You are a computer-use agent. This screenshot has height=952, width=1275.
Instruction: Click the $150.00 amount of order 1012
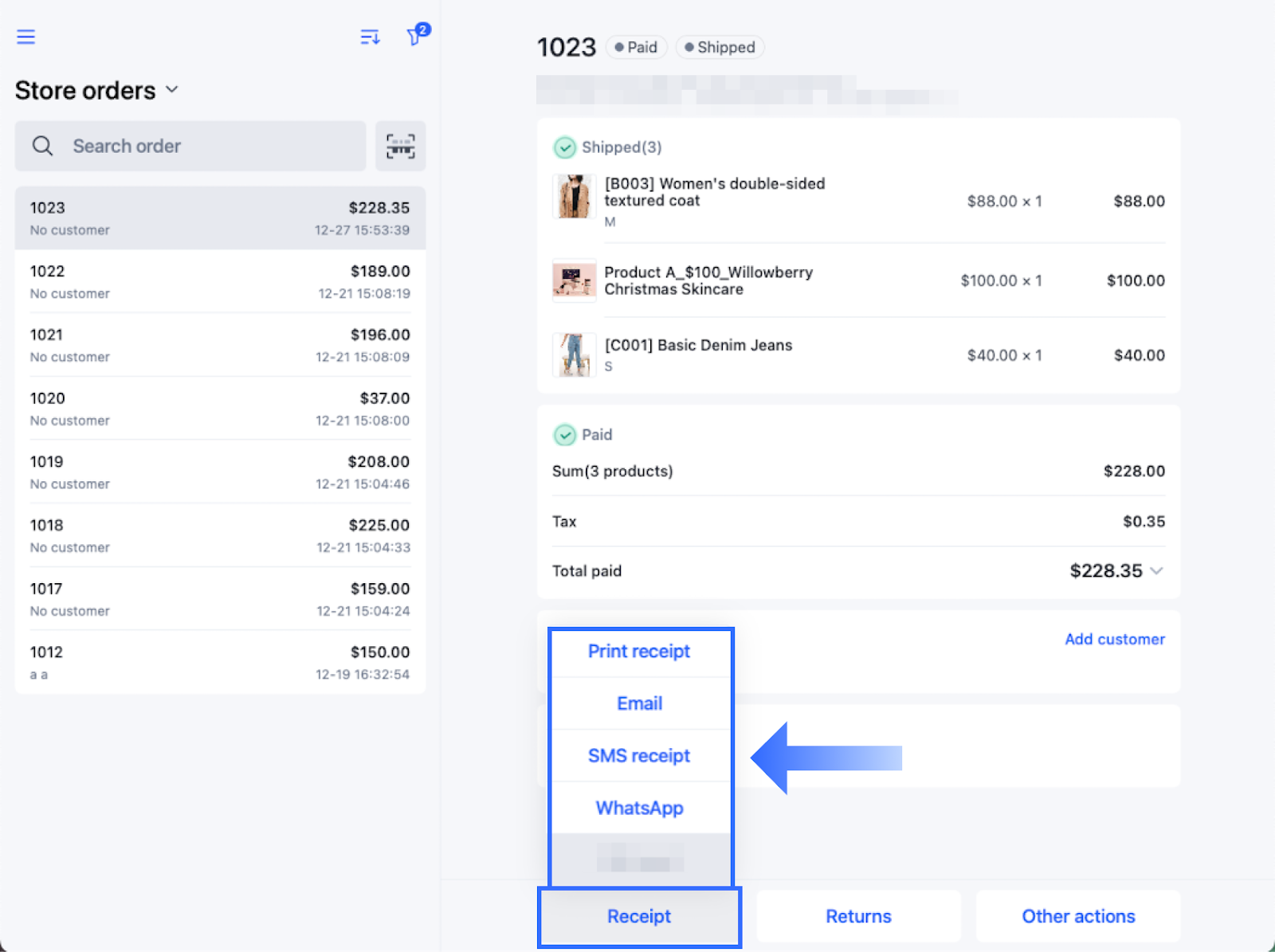[380, 652]
